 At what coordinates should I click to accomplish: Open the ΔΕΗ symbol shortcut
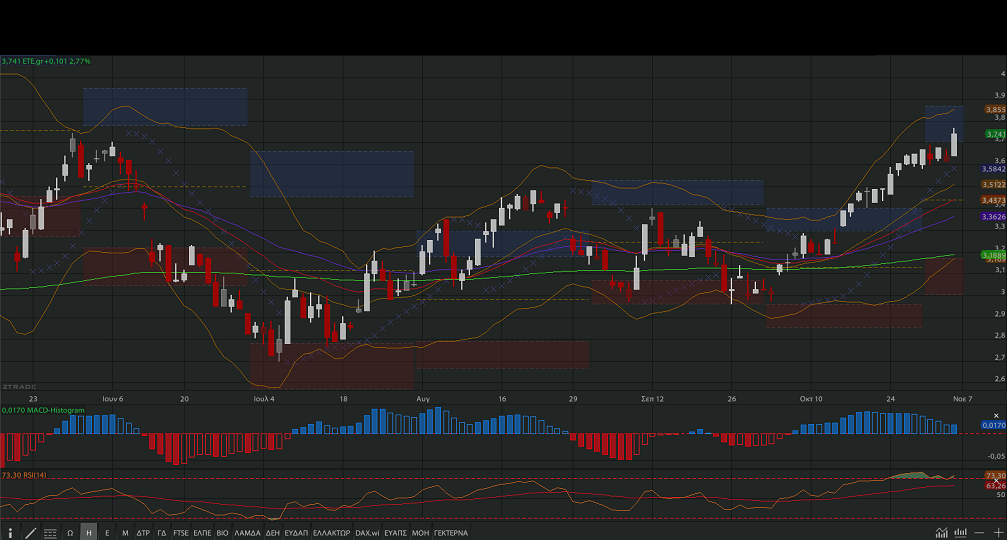point(273,533)
